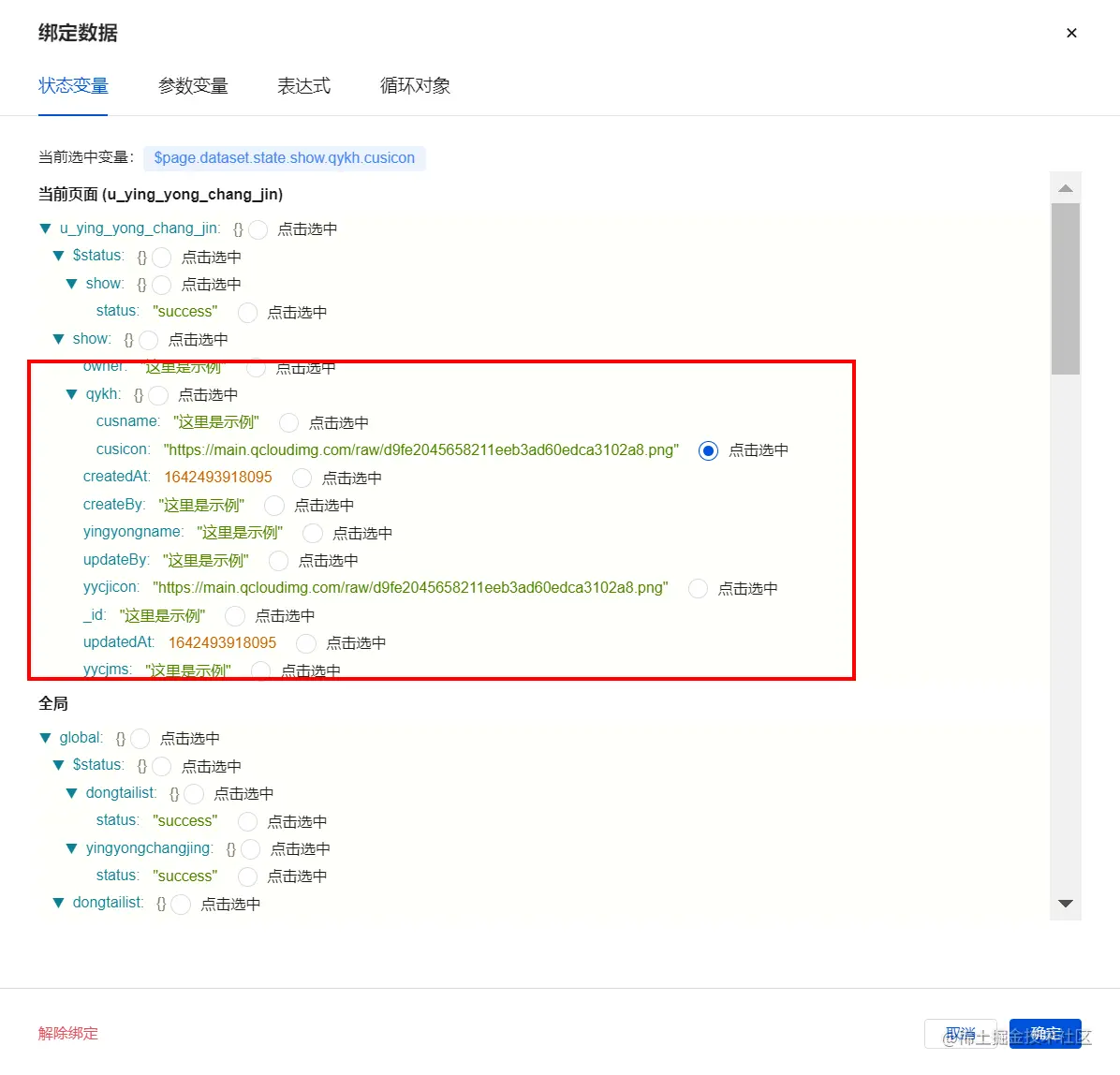The image size is (1120, 1075).
Task: Select the updateBy radio button
Action: point(278,561)
